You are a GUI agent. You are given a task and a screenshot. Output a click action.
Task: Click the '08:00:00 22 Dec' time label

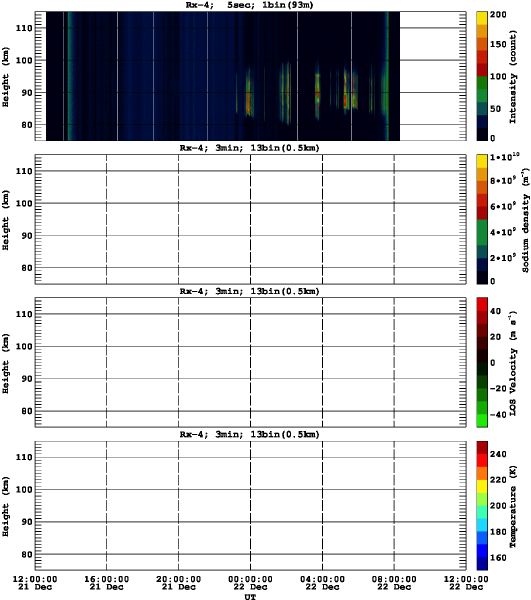394,583
